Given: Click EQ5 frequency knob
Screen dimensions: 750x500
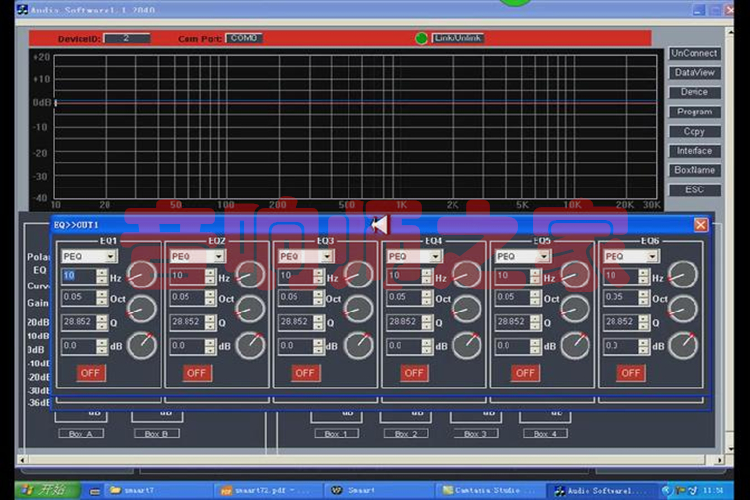Looking at the screenshot, I should (575, 275).
